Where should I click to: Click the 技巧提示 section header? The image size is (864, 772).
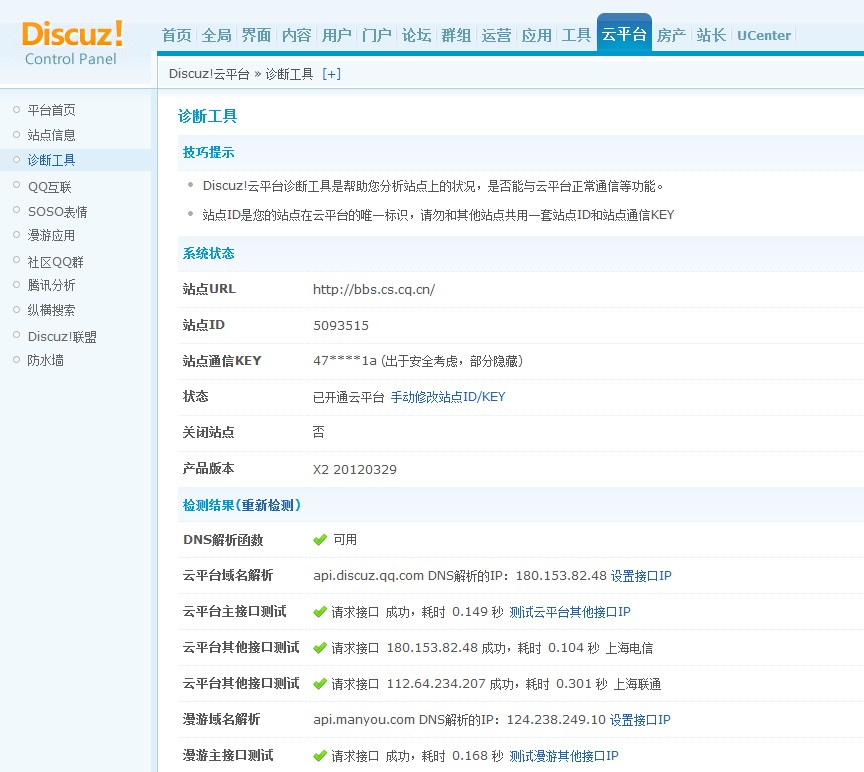pyautogui.click(x=208, y=152)
